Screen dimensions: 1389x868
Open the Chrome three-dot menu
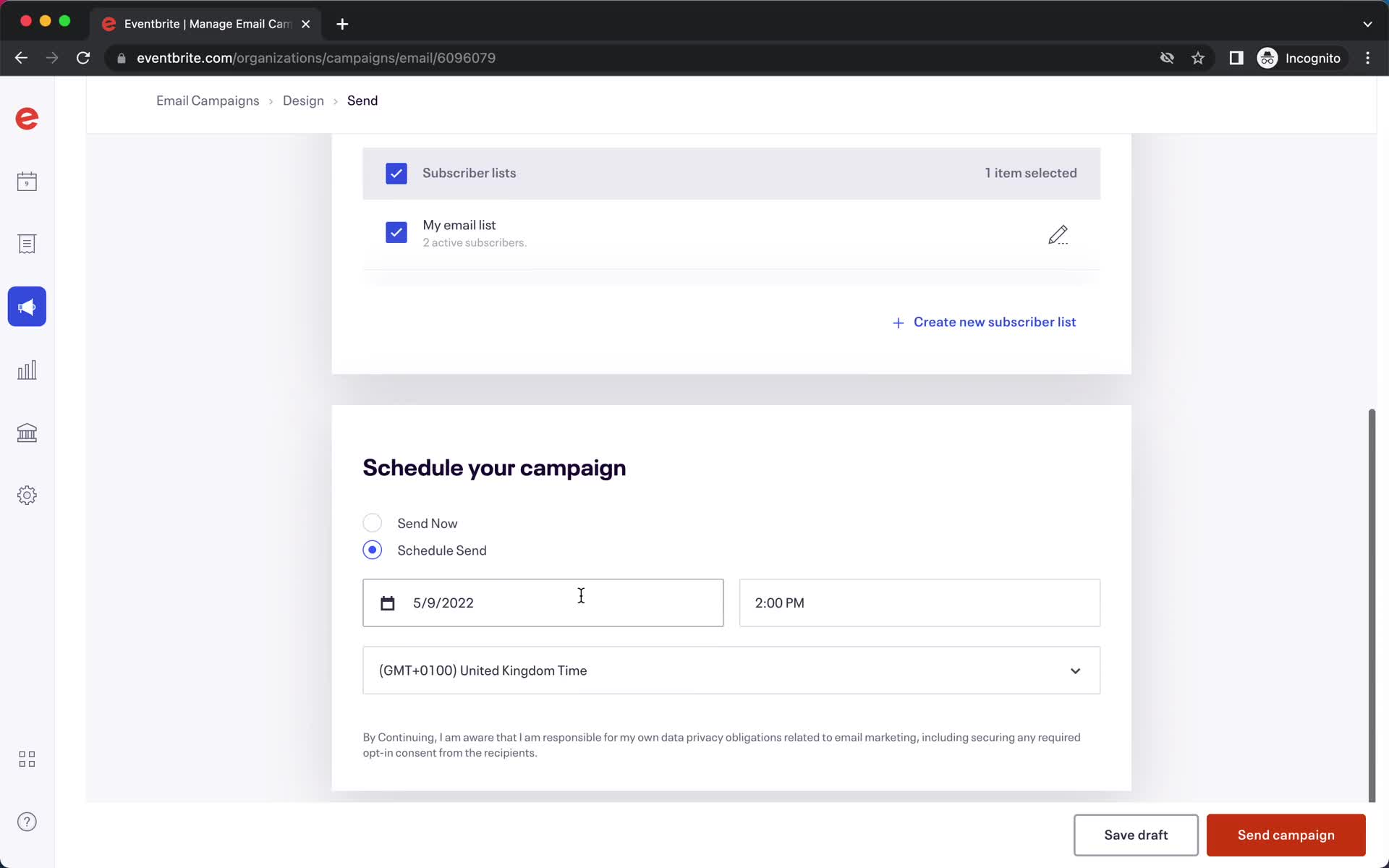[x=1367, y=58]
